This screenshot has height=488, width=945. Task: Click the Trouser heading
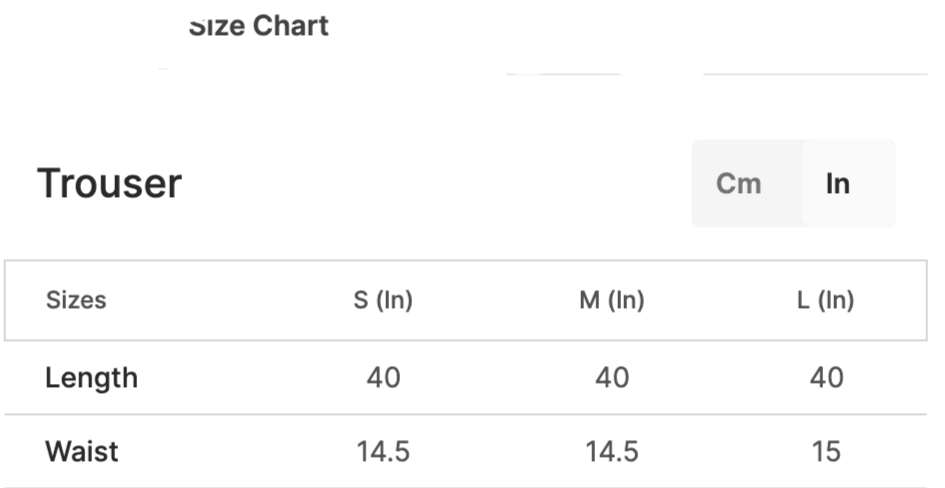(x=109, y=184)
